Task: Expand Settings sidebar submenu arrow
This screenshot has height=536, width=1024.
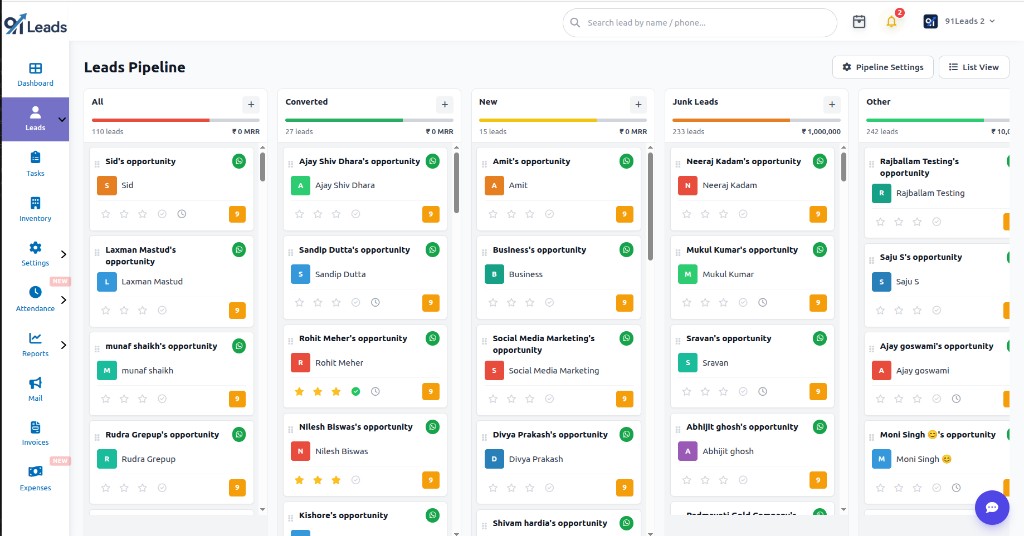Action: [63, 254]
